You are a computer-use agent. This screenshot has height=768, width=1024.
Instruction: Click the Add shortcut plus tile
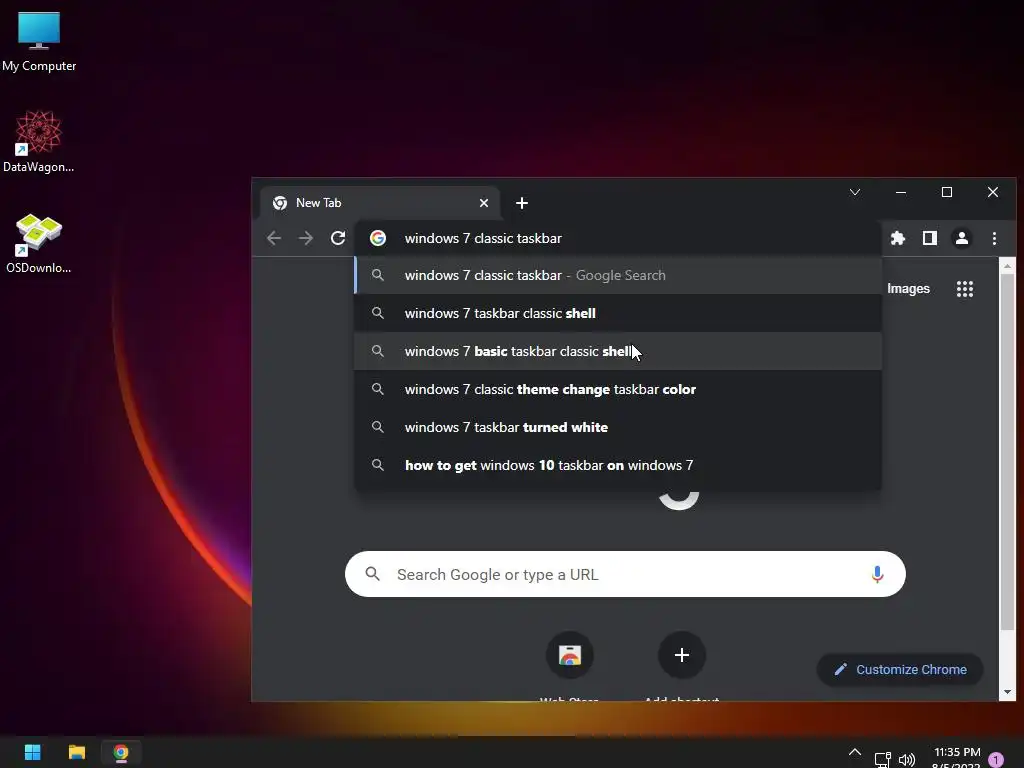(x=681, y=655)
